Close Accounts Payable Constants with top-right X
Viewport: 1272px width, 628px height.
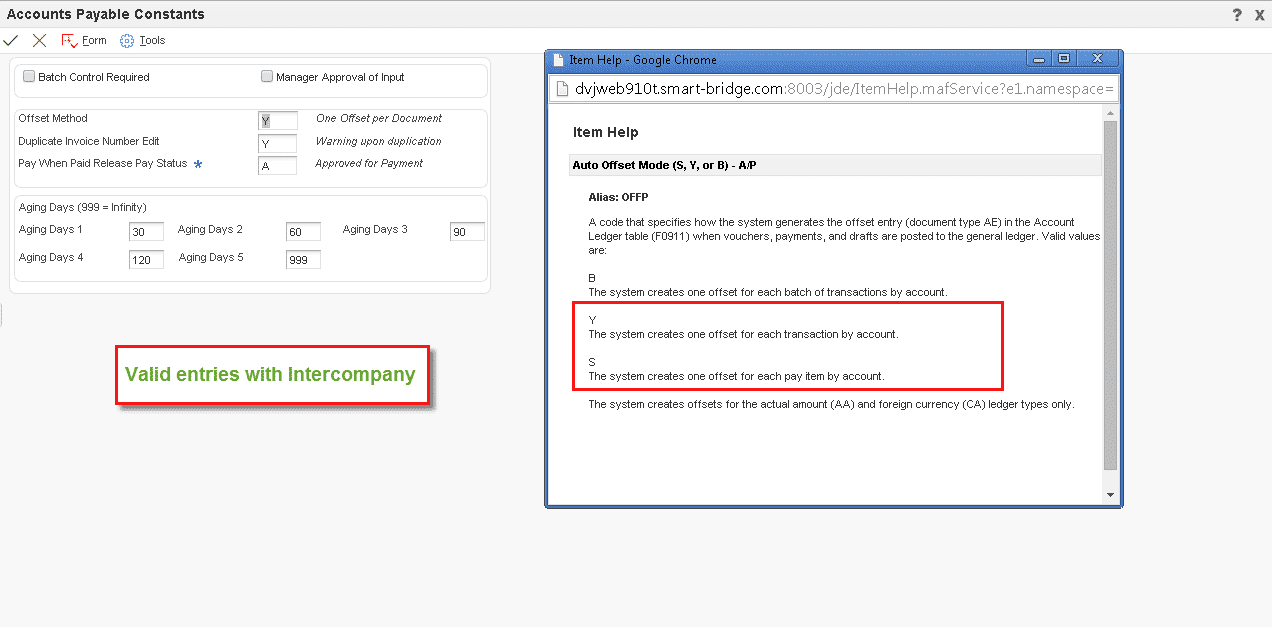[1259, 14]
